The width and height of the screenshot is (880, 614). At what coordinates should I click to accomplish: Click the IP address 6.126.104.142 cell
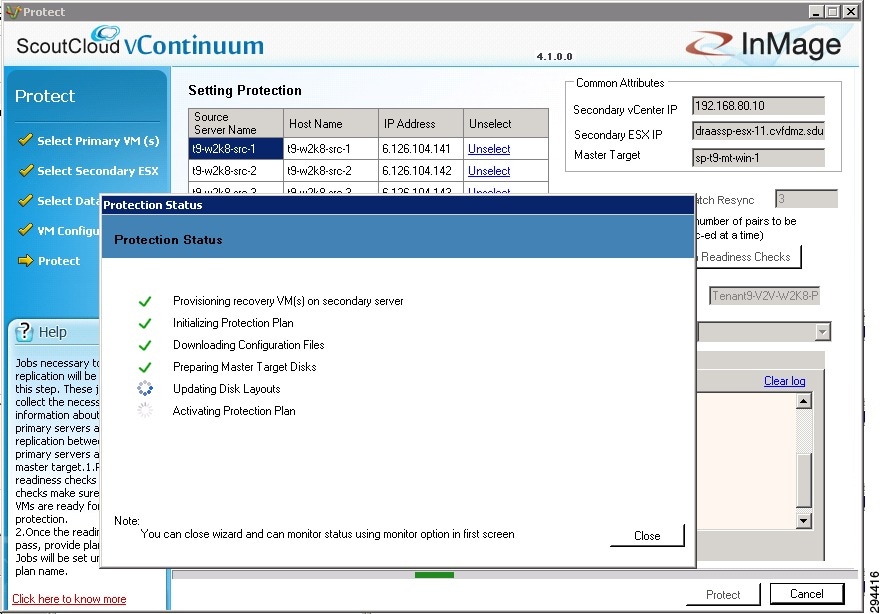(421, 171)
